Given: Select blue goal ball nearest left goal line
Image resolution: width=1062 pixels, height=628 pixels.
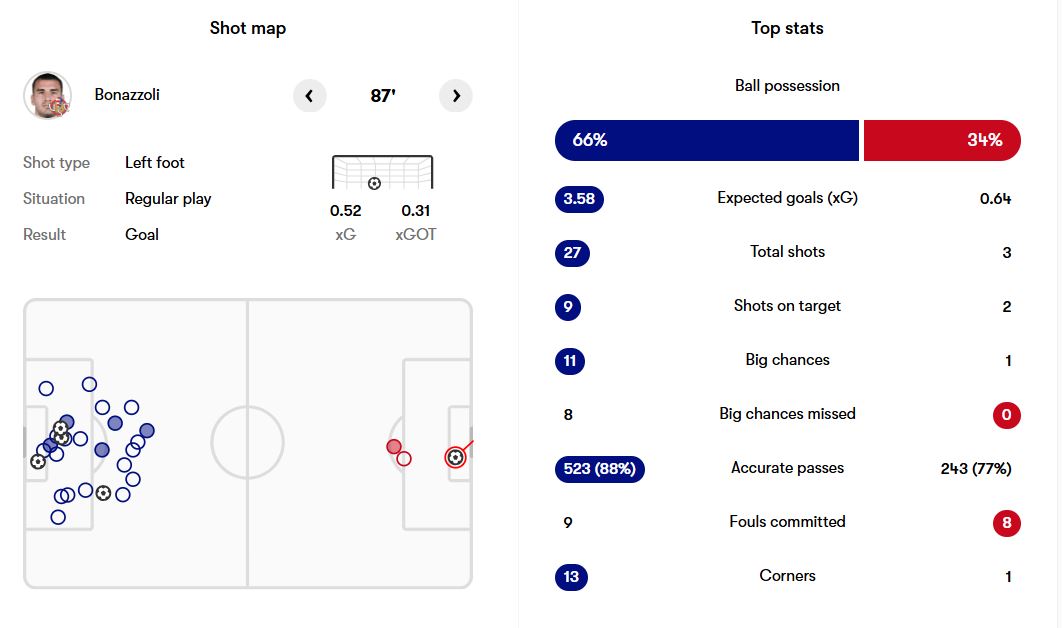Looking at the screenshot, I should 38,461.
